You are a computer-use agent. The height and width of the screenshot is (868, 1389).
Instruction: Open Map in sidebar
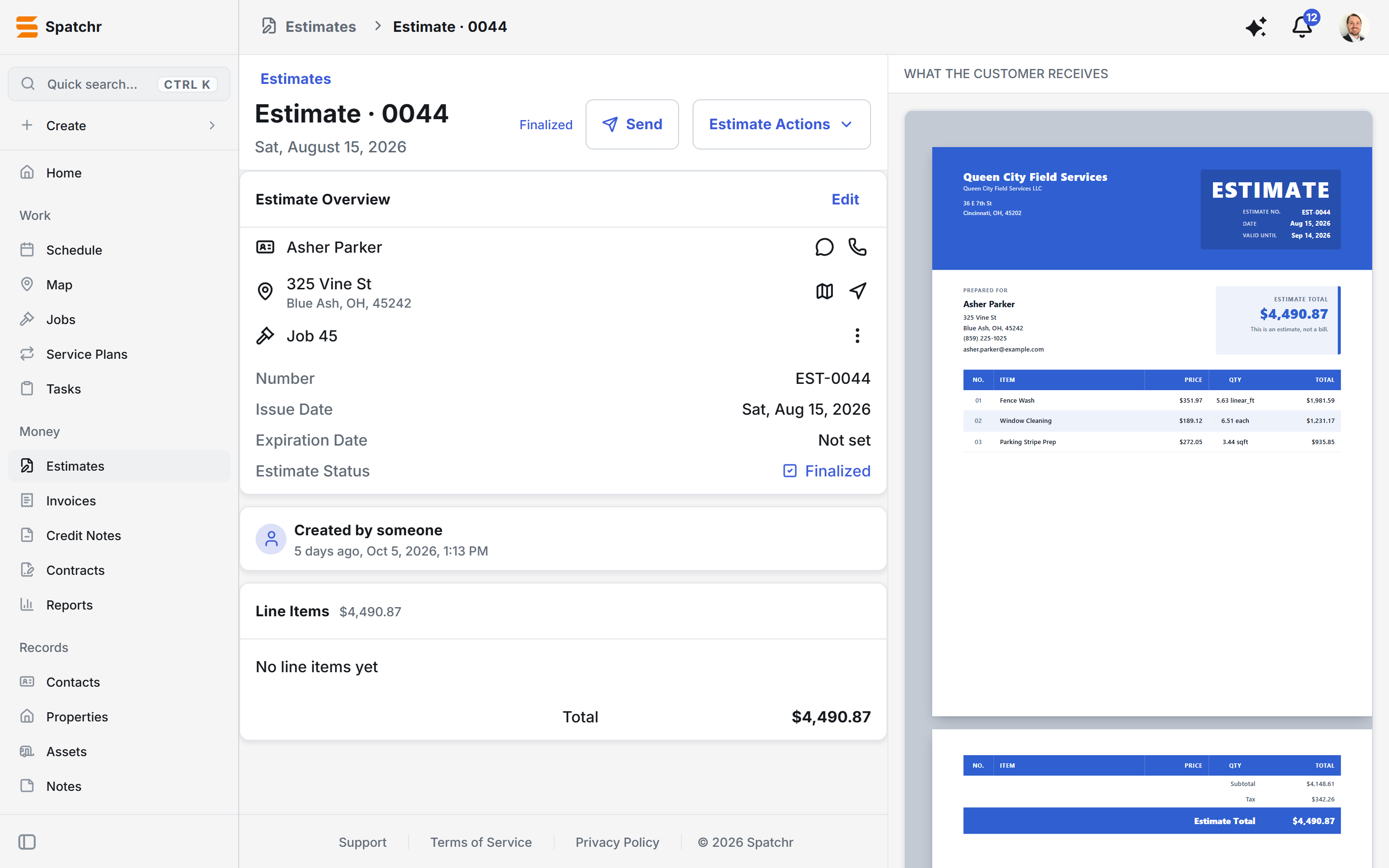pyautogui.click(x=119, y=285)
